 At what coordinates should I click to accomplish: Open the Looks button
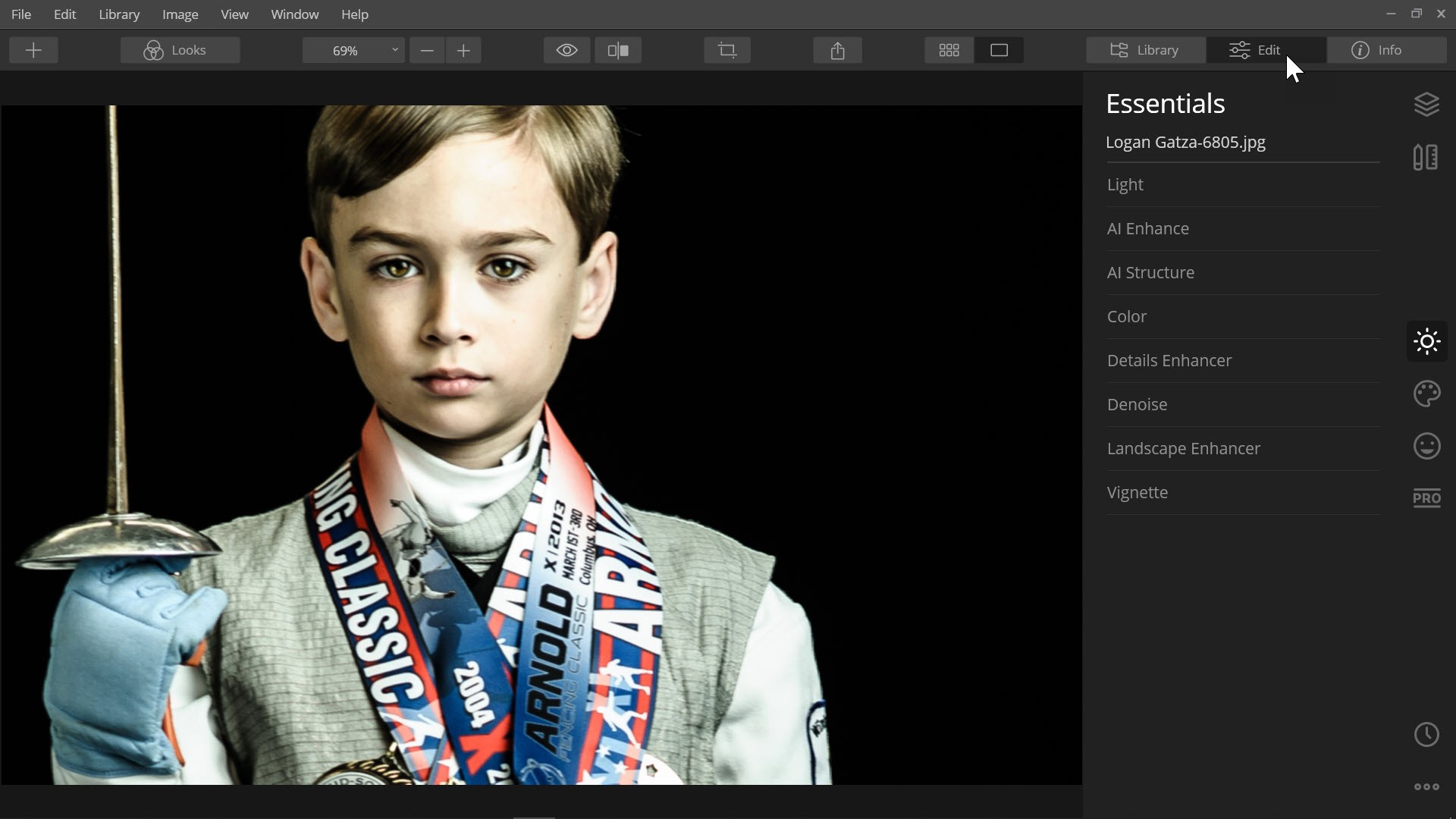(x=180, y=50)
